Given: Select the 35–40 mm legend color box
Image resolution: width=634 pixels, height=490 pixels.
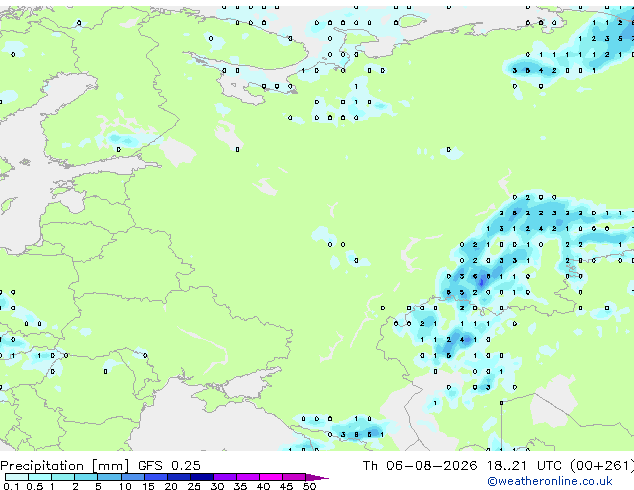Looking at the screenshot, I should (248, 477).
